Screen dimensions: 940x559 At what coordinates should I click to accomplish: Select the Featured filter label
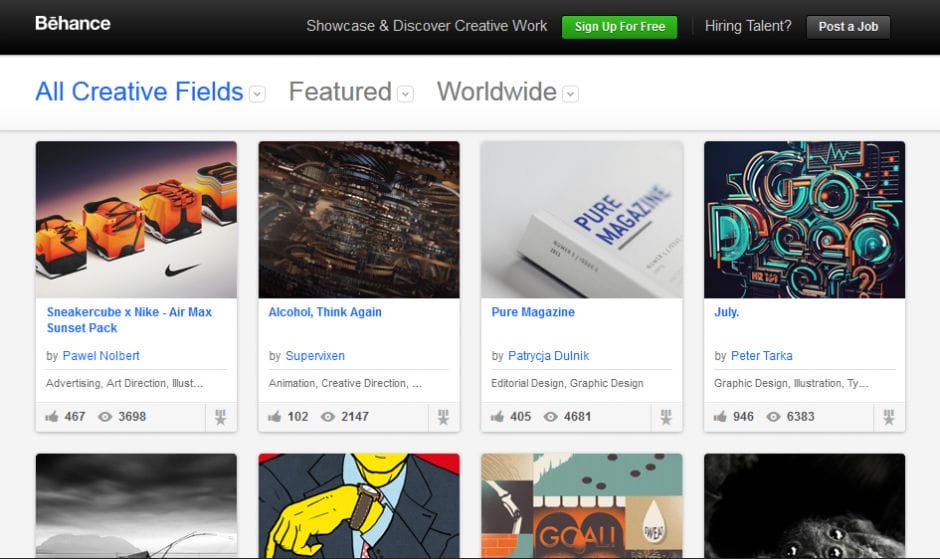pos(340,92)
